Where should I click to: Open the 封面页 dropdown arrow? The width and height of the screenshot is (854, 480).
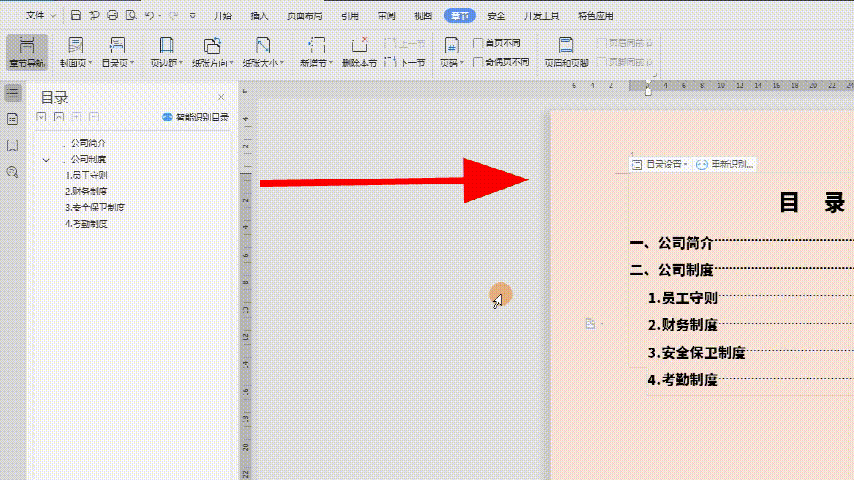coord(90,63)
